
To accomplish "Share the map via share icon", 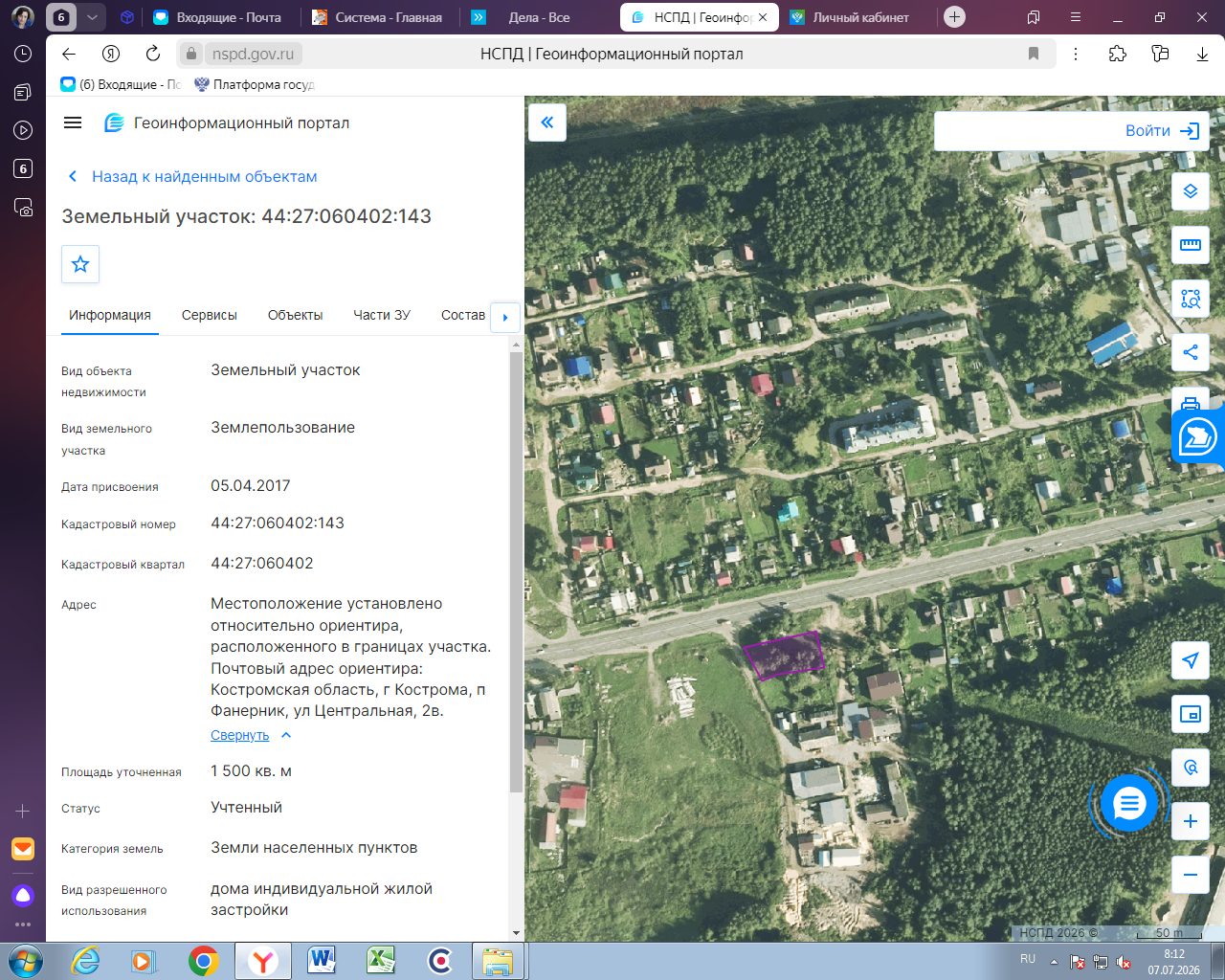I will tap(1191, 352).
